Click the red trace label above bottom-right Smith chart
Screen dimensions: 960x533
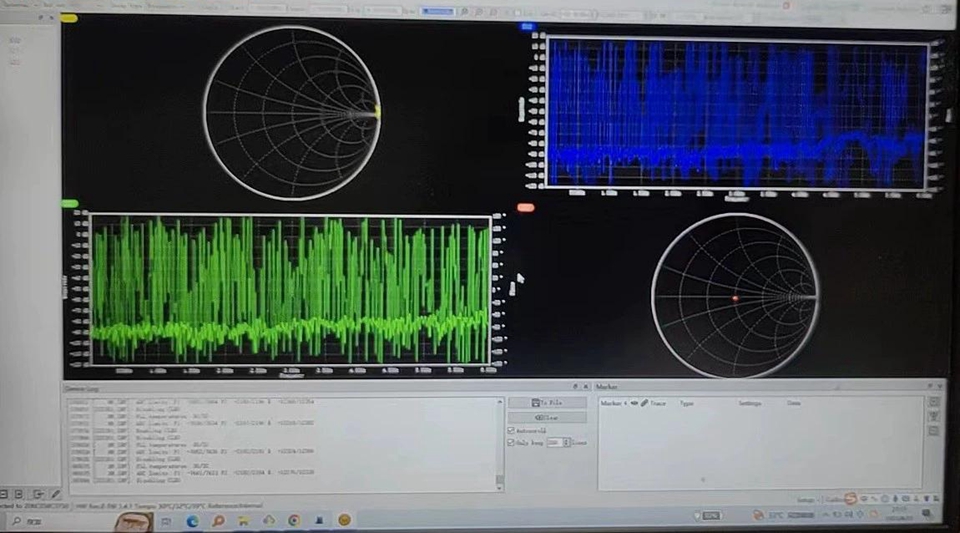(526, 207)
